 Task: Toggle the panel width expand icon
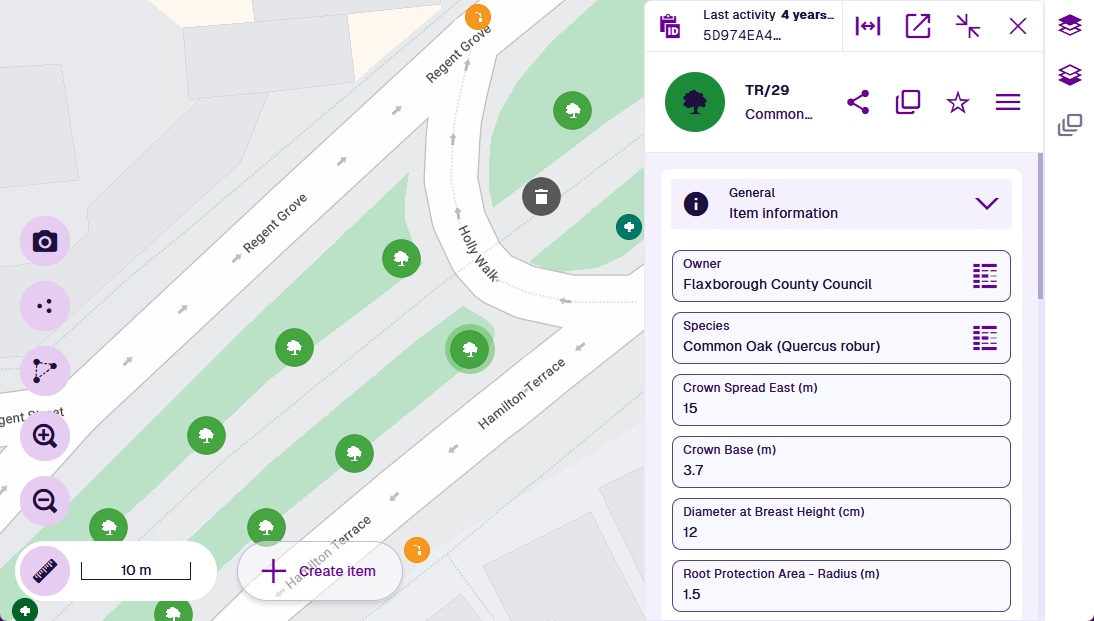coord(868,26)
